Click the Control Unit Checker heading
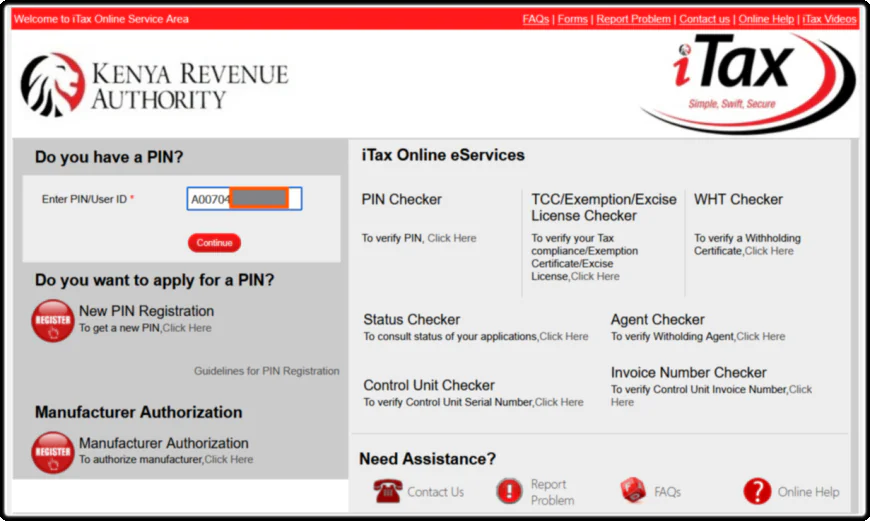 click(429, 385)
